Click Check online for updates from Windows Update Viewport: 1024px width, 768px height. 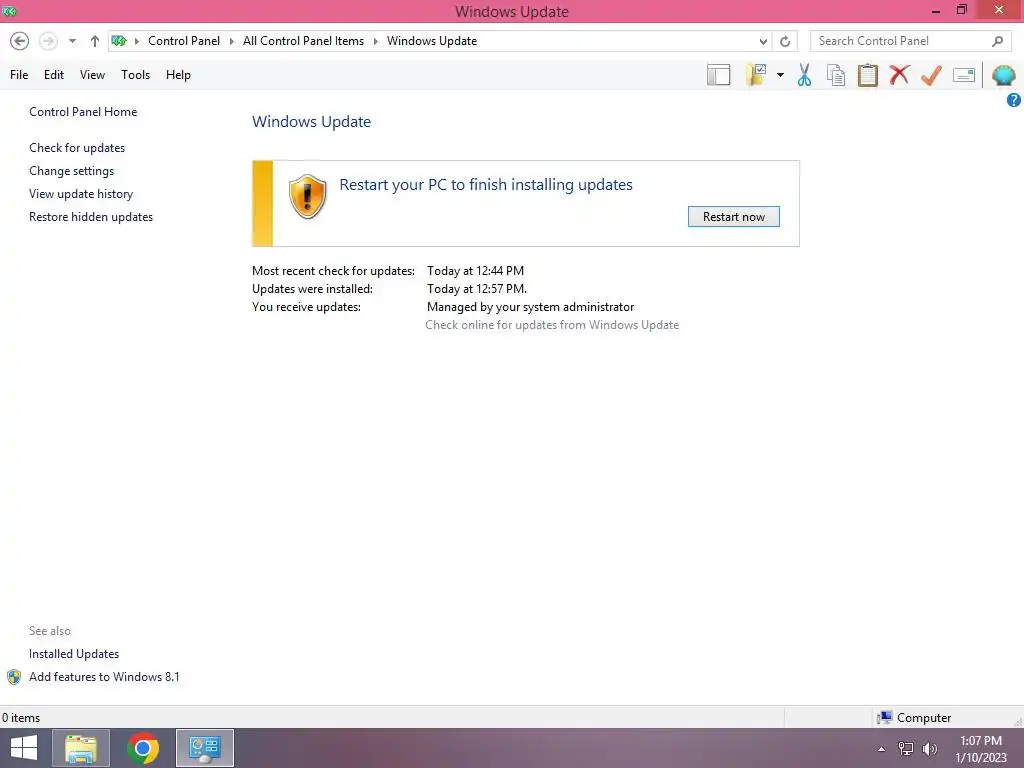coord(552,325)
